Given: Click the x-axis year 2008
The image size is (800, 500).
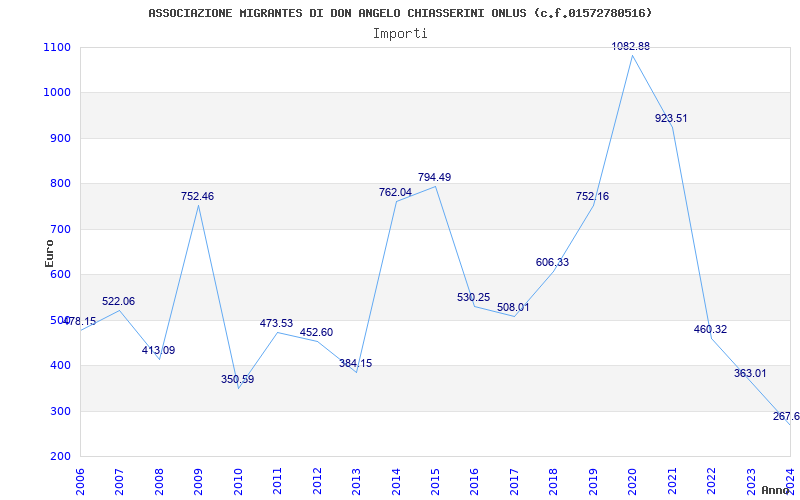Looking at the screenshot, I should (x=159, y=481).
